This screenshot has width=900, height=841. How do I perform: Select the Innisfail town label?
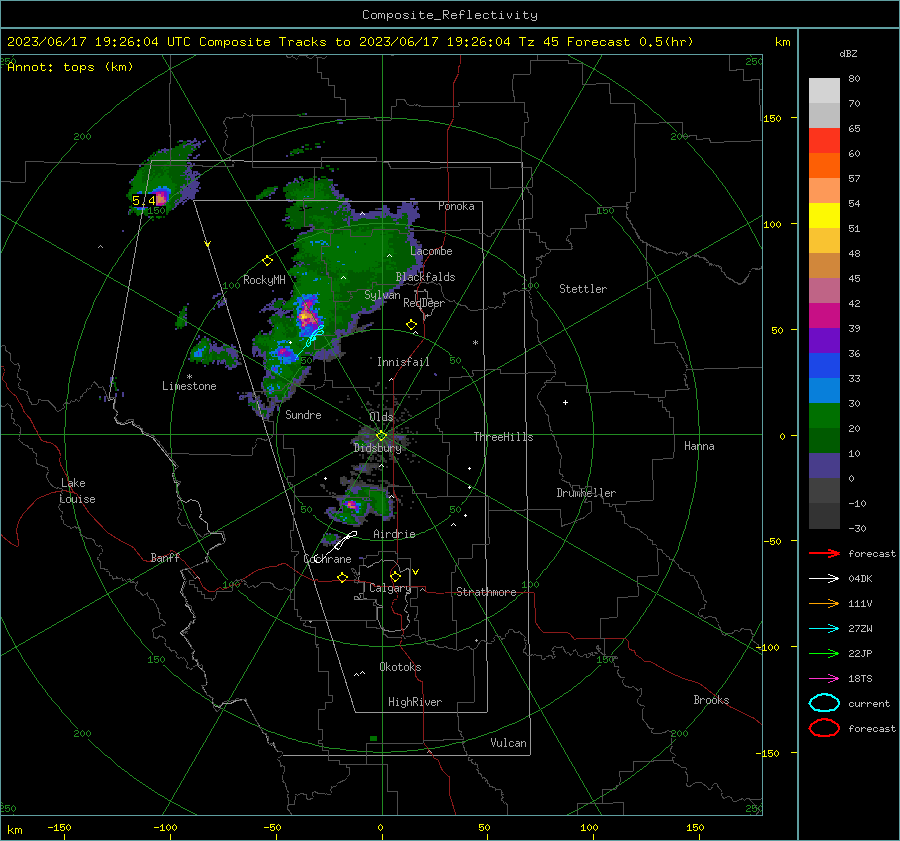403,362
